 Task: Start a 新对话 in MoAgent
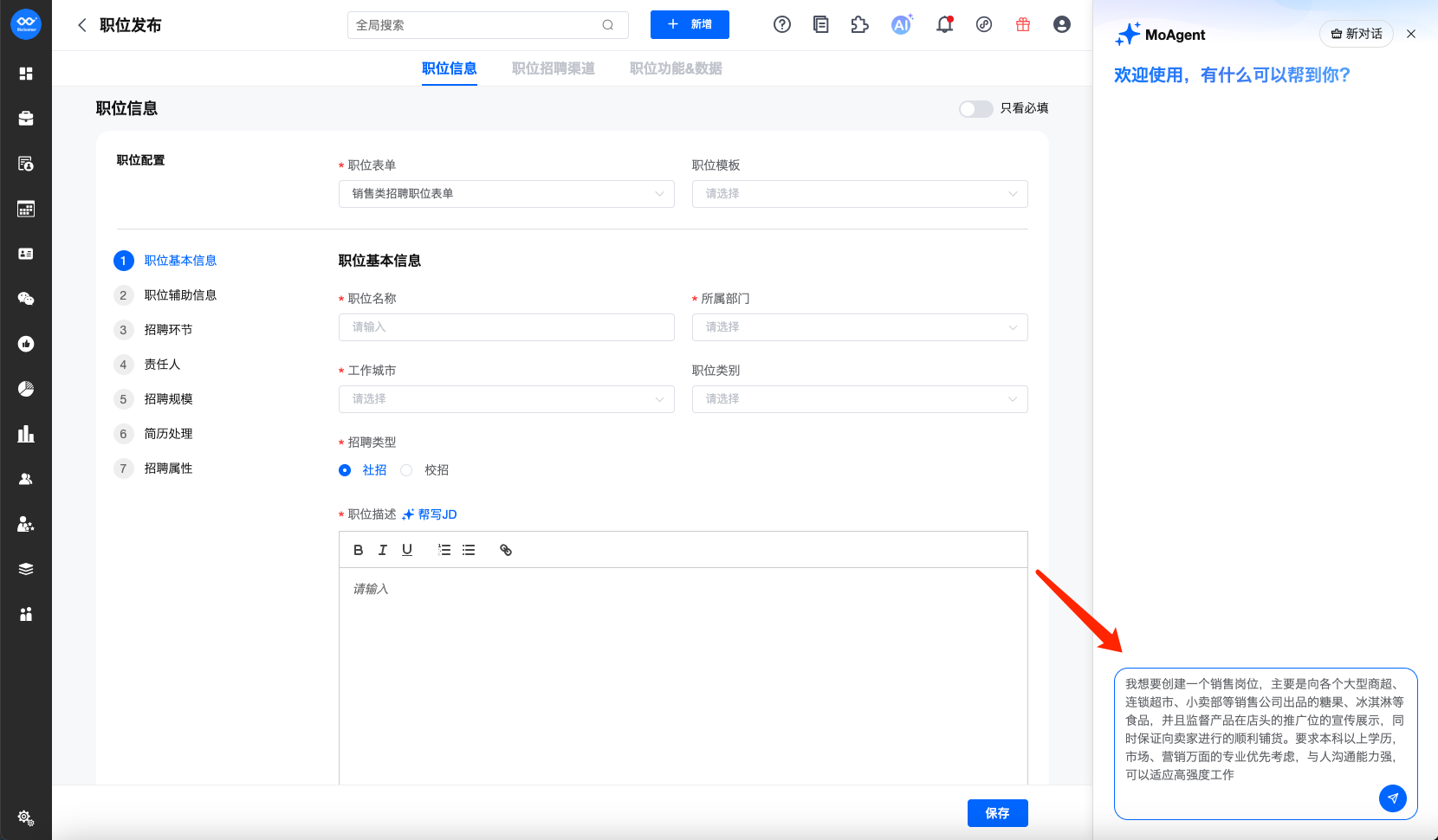point(1357,34)
